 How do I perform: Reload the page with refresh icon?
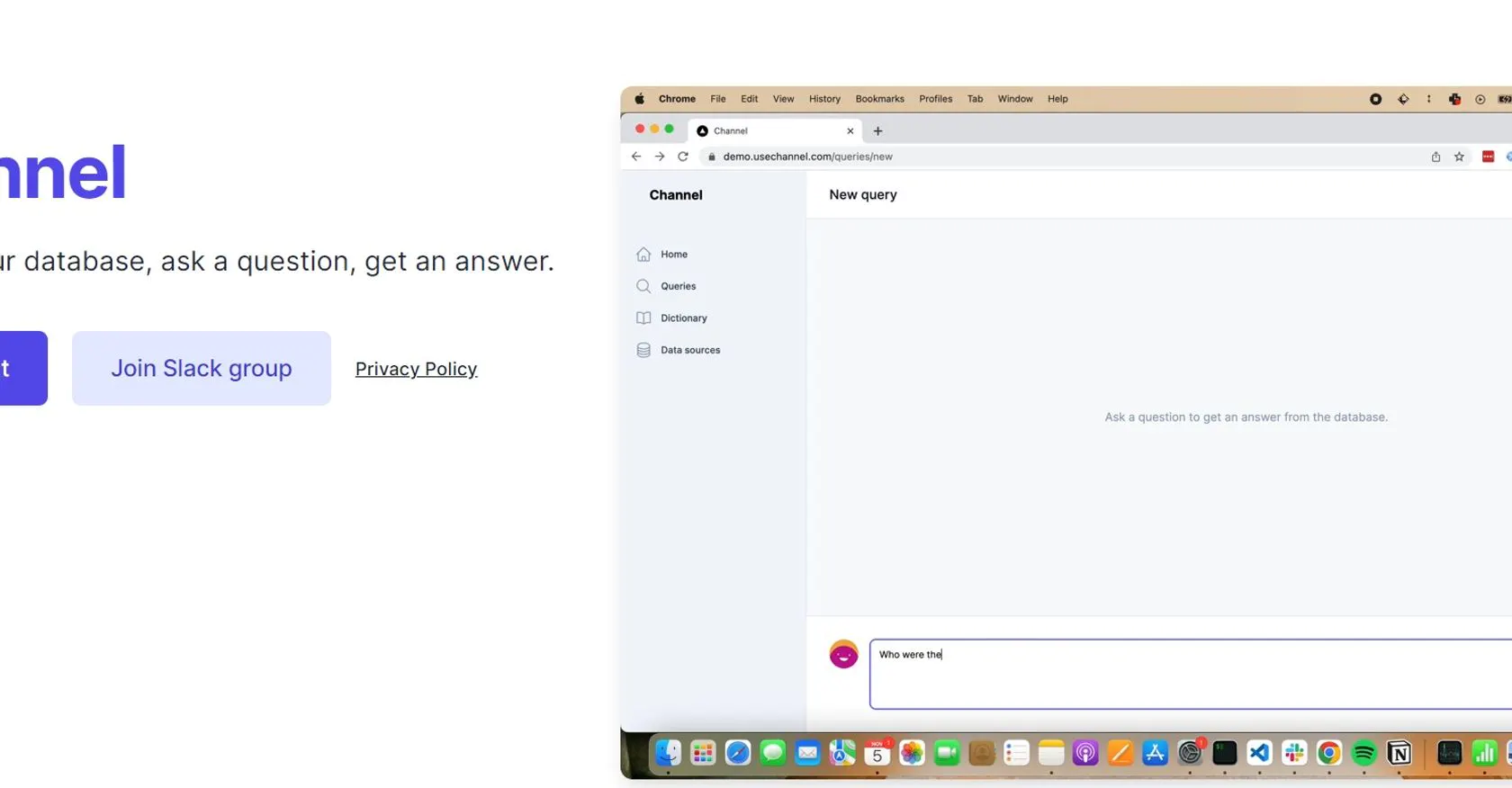click(x=683, y=157)
